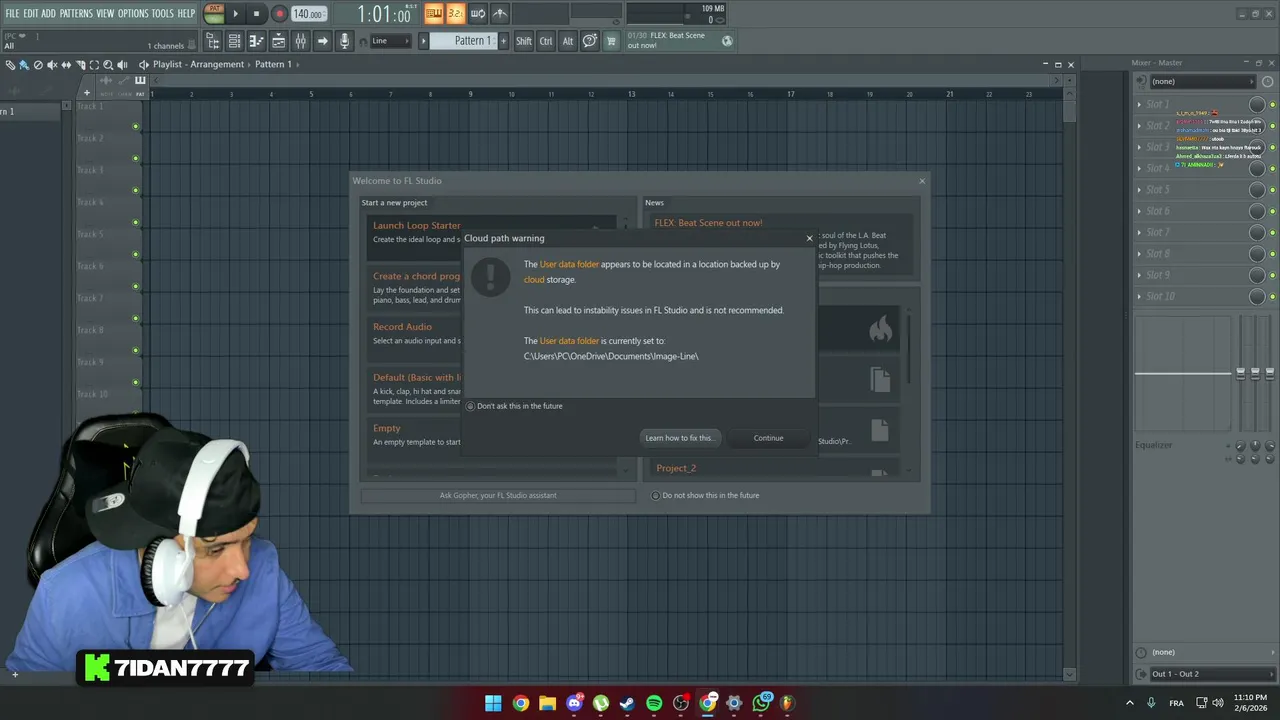
Task: Toggle the mute light on Track 8
Action: click(136, 350)
